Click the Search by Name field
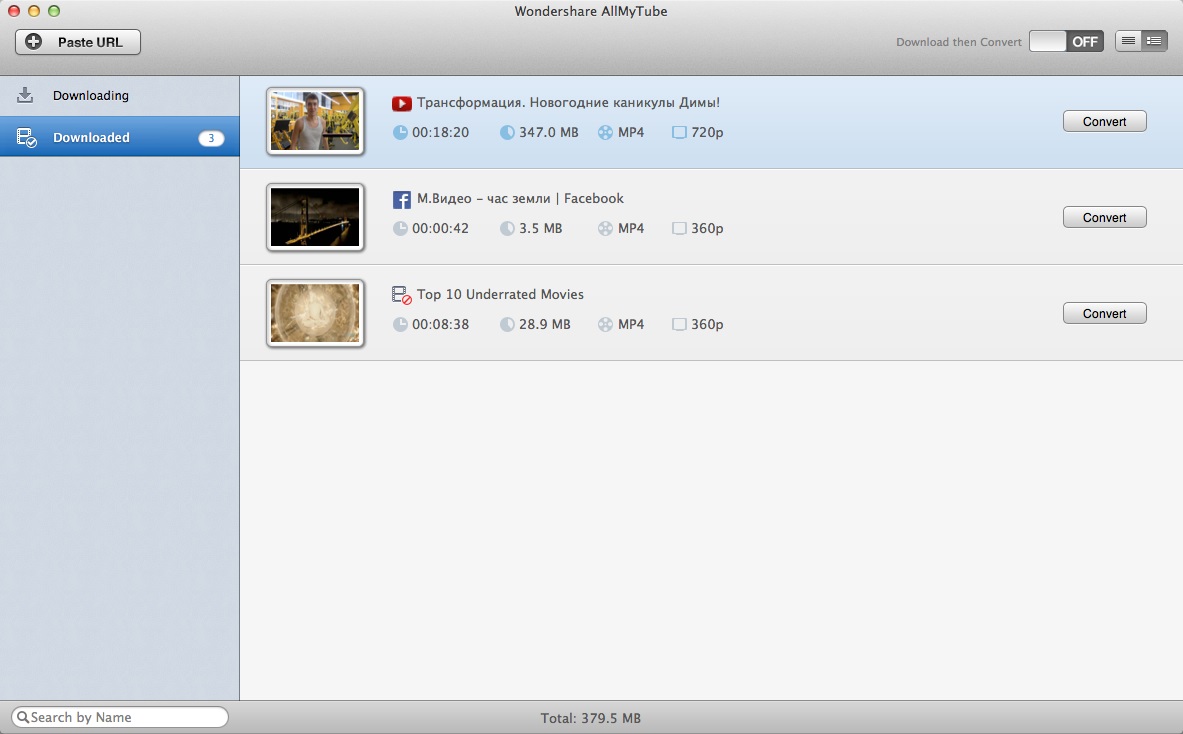This screenshot has height=734, width=1183. pos(120,717)
